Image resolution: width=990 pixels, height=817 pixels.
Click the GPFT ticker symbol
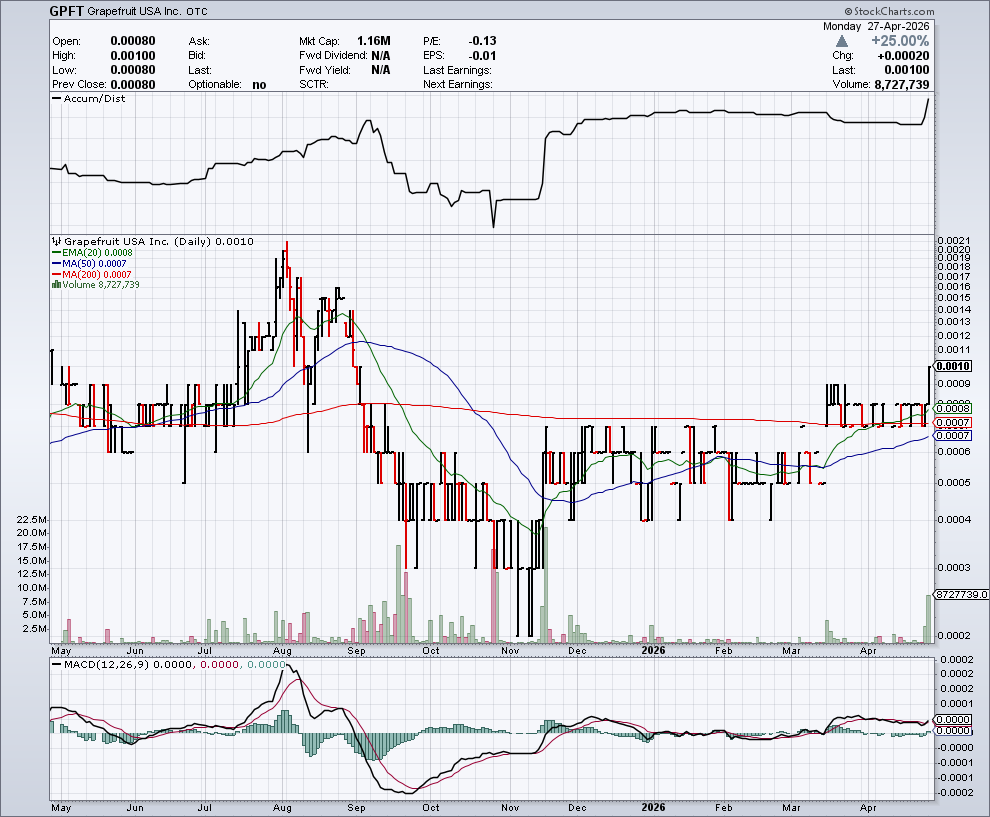tap(67, 11)
